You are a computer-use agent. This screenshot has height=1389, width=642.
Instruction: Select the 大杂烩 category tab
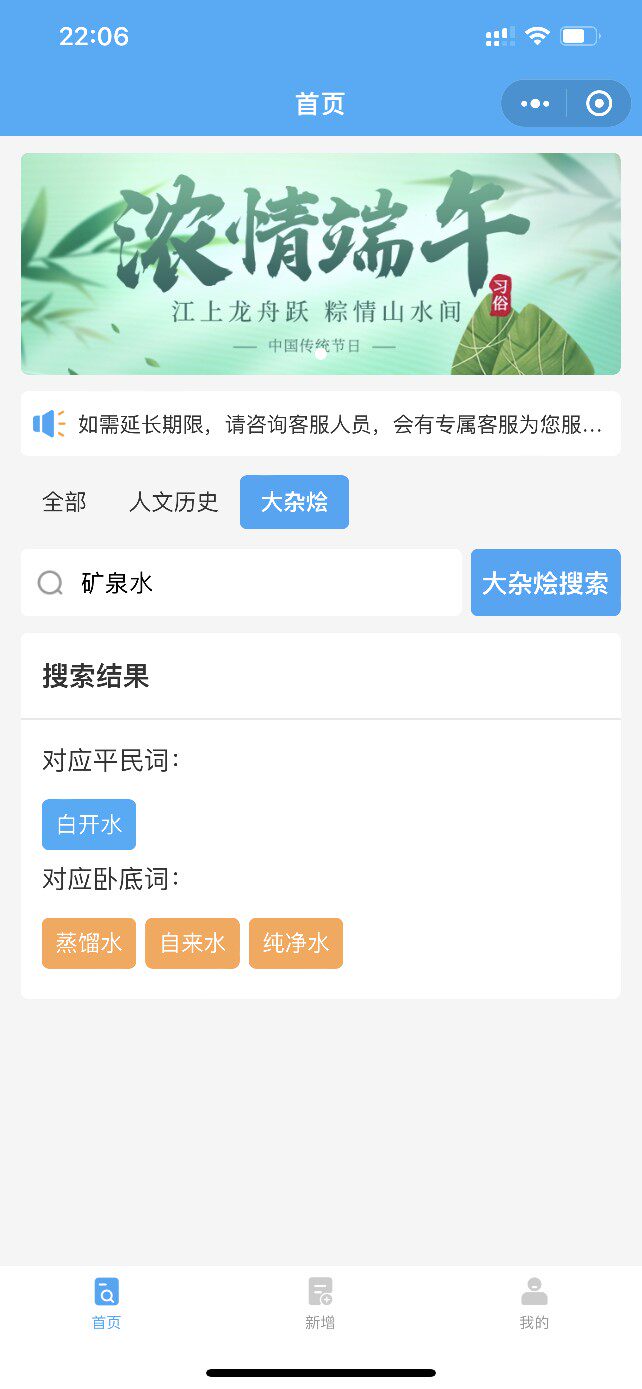294,502
